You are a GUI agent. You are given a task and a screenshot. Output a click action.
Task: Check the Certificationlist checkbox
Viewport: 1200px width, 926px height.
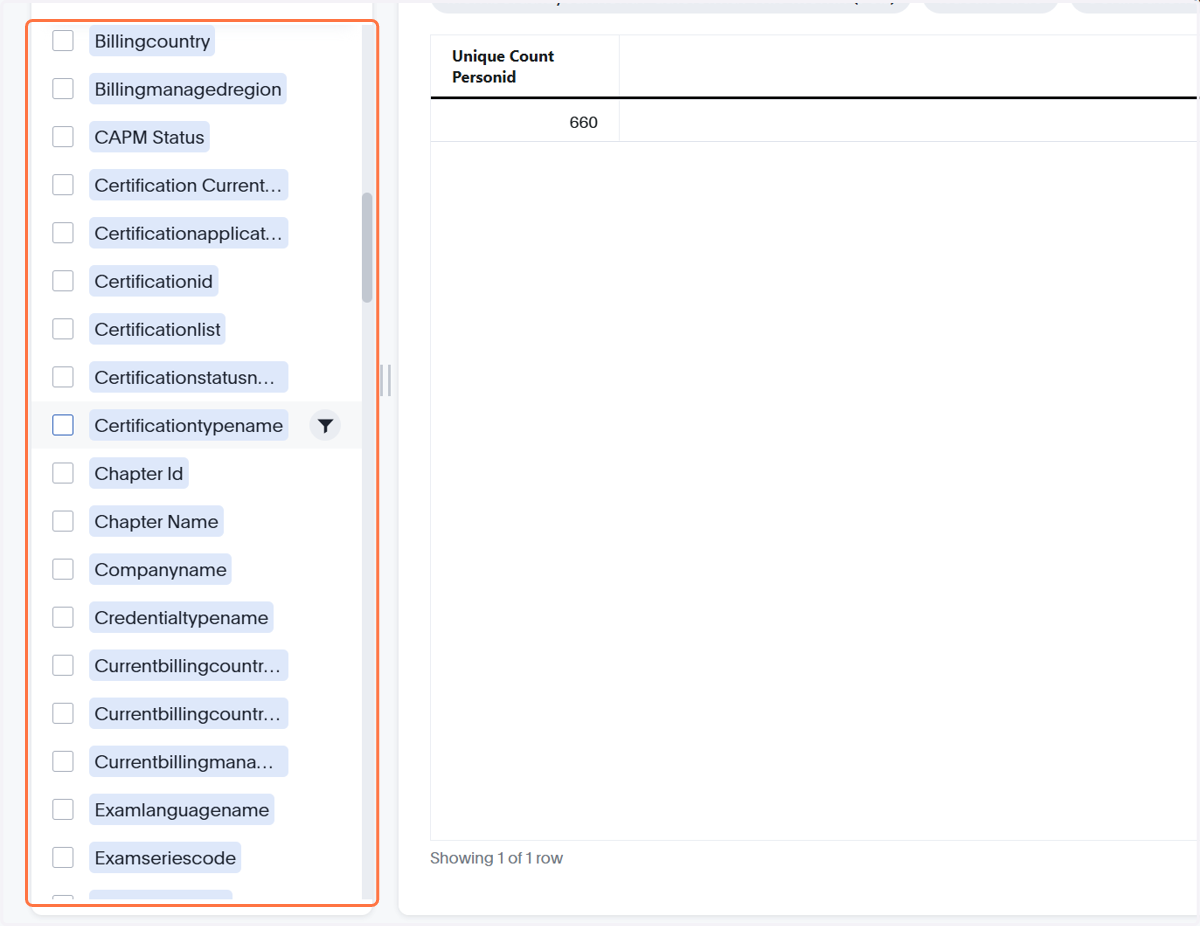(x=63, y=329)
